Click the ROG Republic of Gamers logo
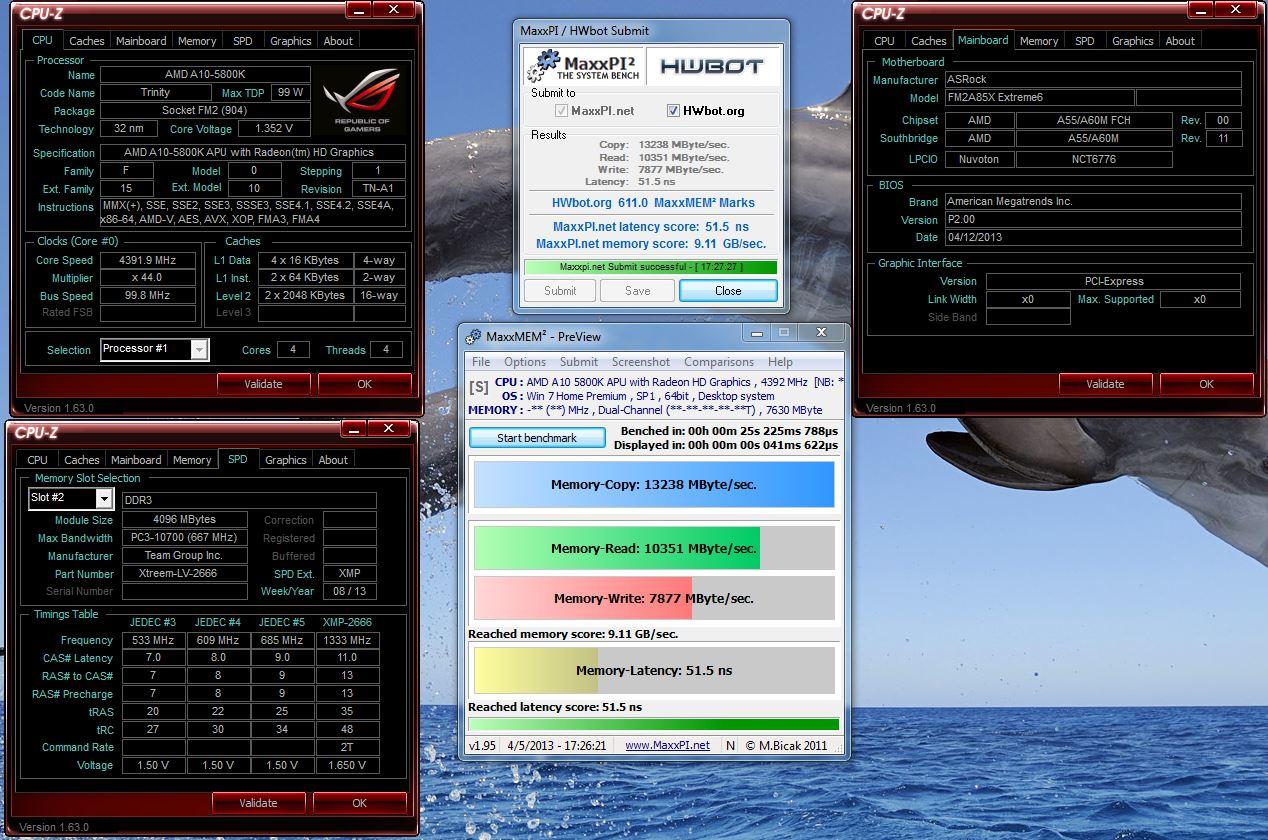 coord(362,100)
